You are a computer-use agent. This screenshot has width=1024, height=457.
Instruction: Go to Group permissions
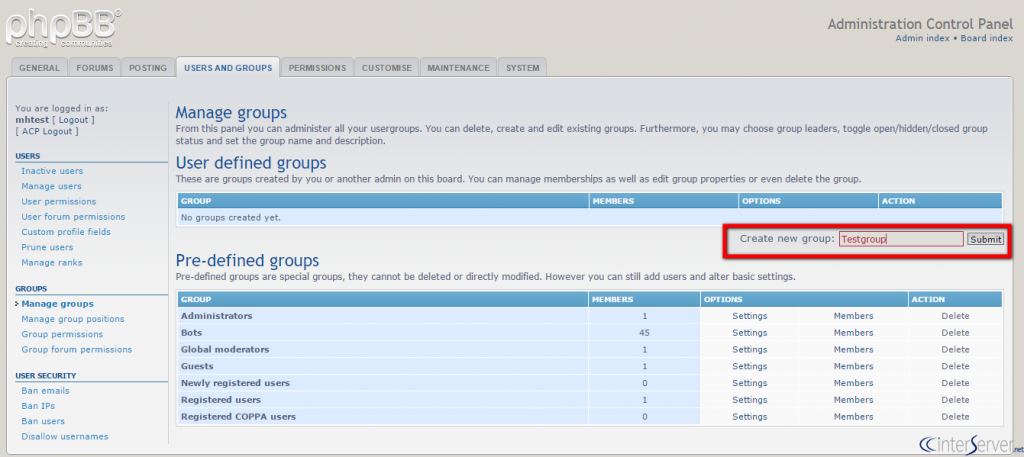pyautogui.click(x=62, y=334)
